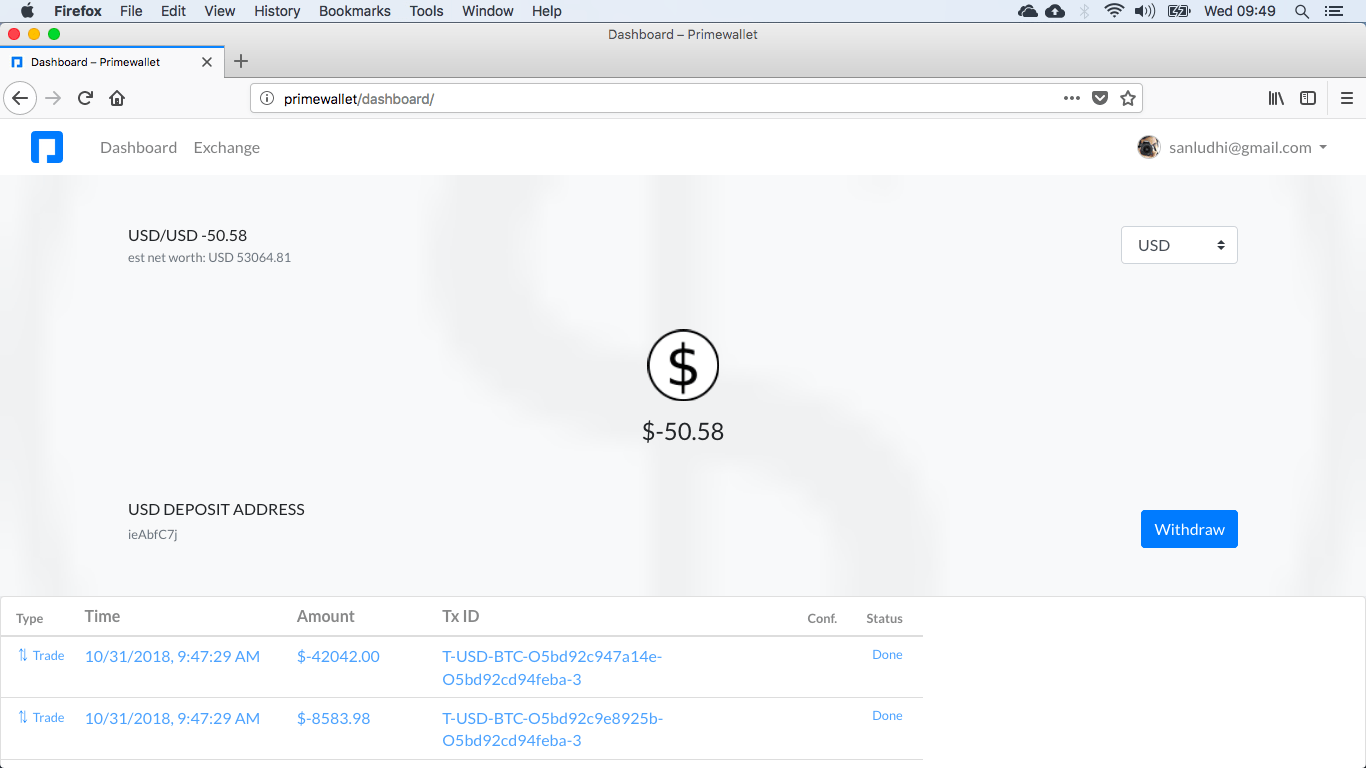Click the USD deposit address ieAbfC7j
The image size is (1366, 768).
pyautogui.click(x=153, y=534)
